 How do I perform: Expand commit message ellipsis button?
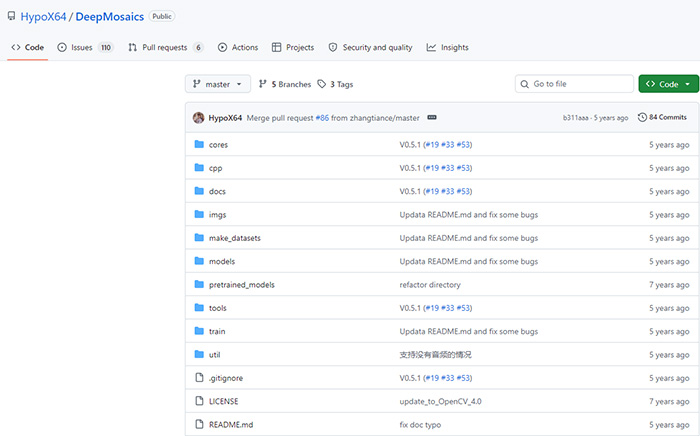coord(432,117)
